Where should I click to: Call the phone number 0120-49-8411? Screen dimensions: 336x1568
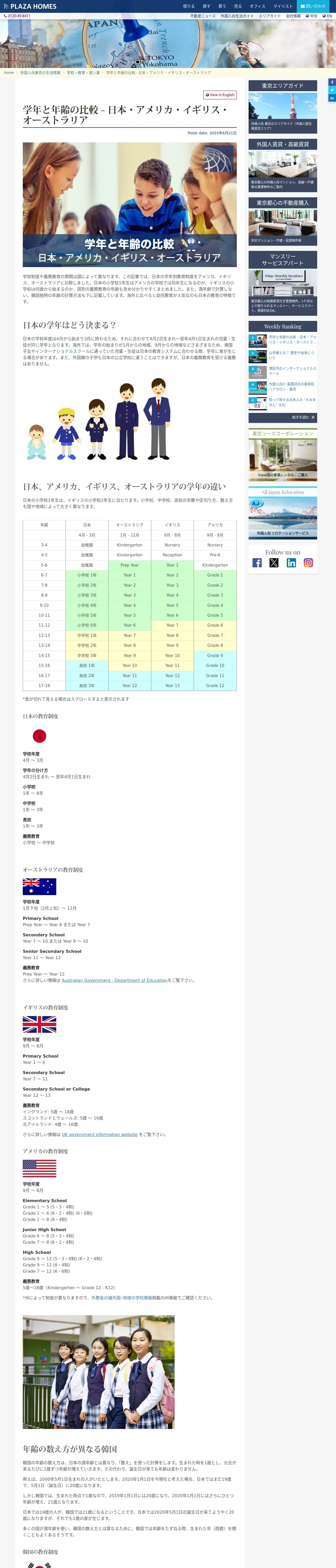pyautogui.click(x=17, y=16)
